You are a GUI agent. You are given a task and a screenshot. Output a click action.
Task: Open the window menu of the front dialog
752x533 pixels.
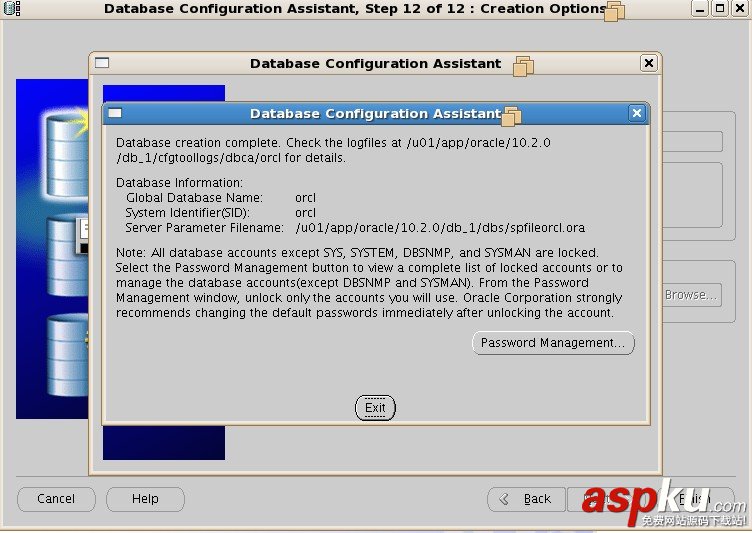coord(115,113)
